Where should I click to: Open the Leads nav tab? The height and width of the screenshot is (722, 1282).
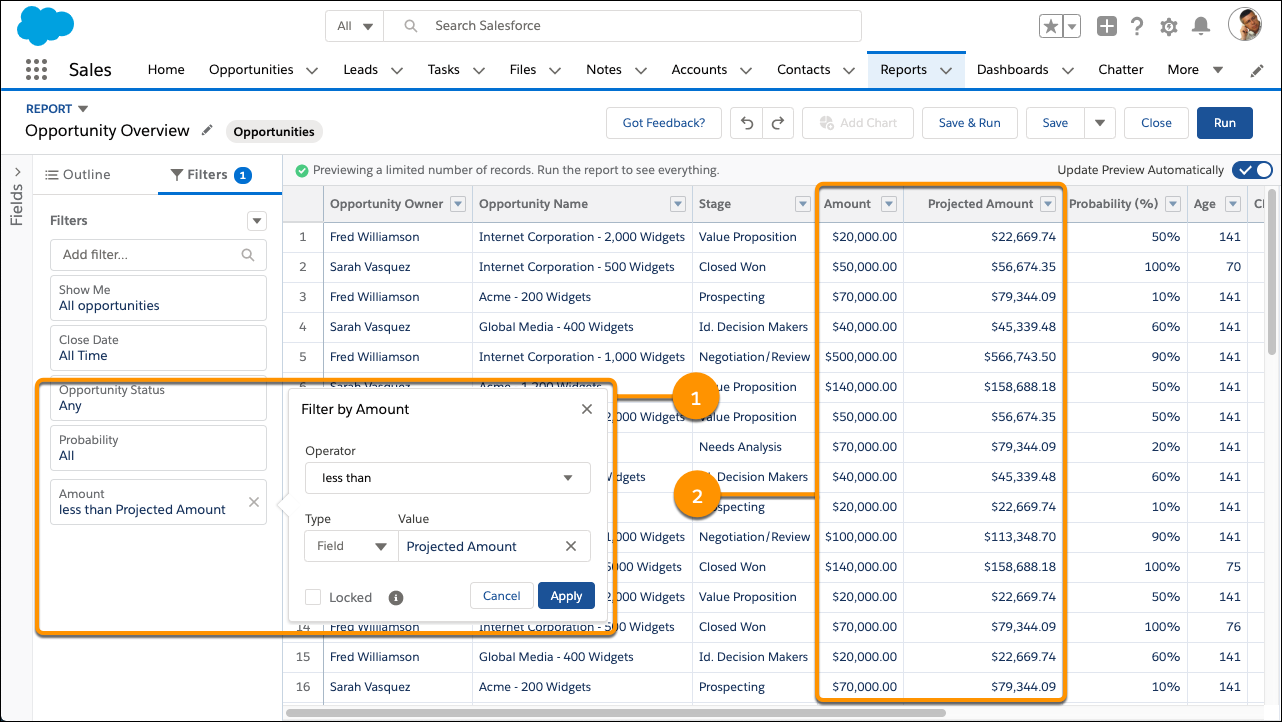click(360, 70)
